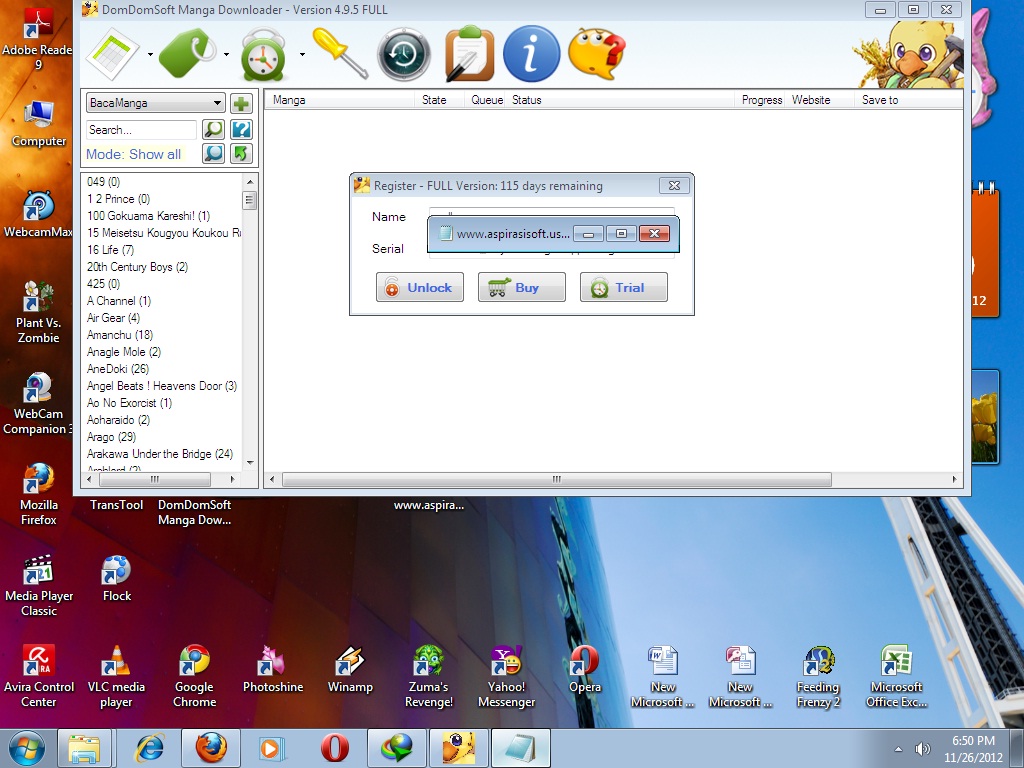Select Arago (29) entry
The image size is (1024, 768).
click(111, 436)
